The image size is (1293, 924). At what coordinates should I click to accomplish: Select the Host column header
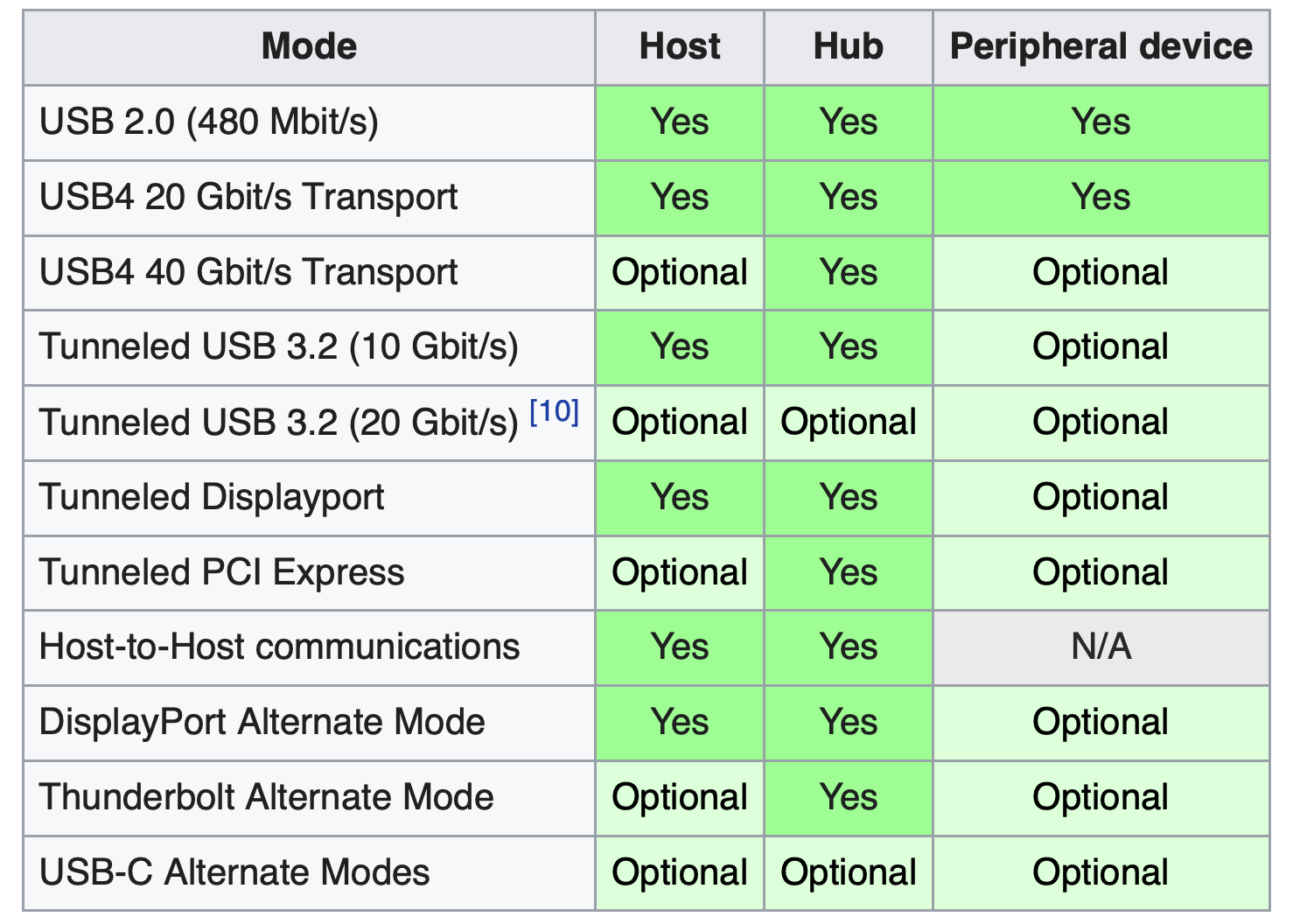tap(680, 46)
